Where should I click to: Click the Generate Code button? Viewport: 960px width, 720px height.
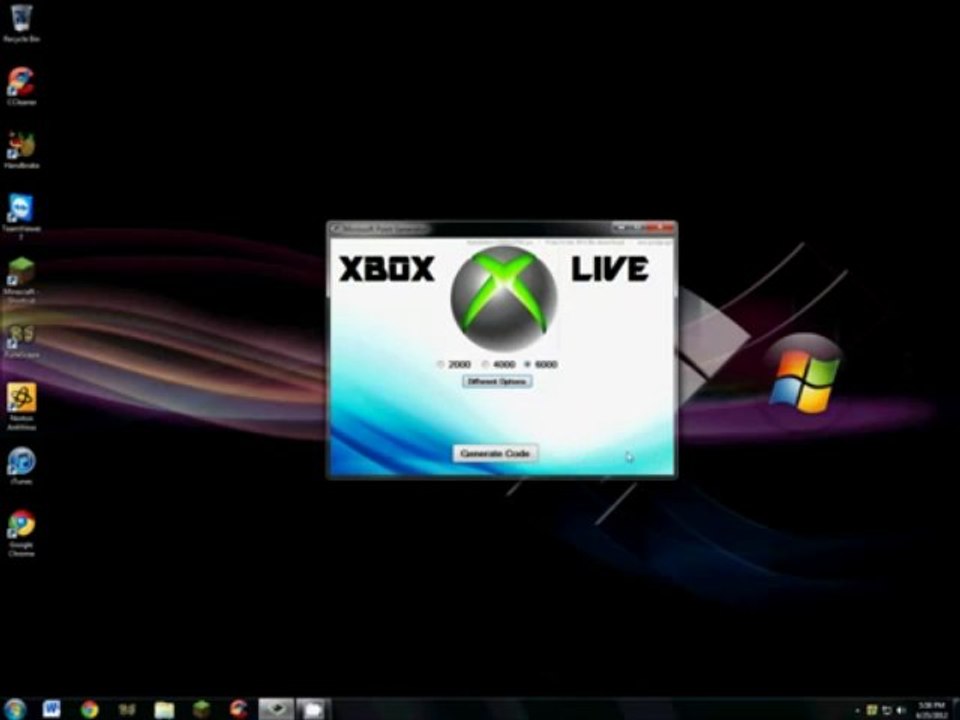pos(495,454)
